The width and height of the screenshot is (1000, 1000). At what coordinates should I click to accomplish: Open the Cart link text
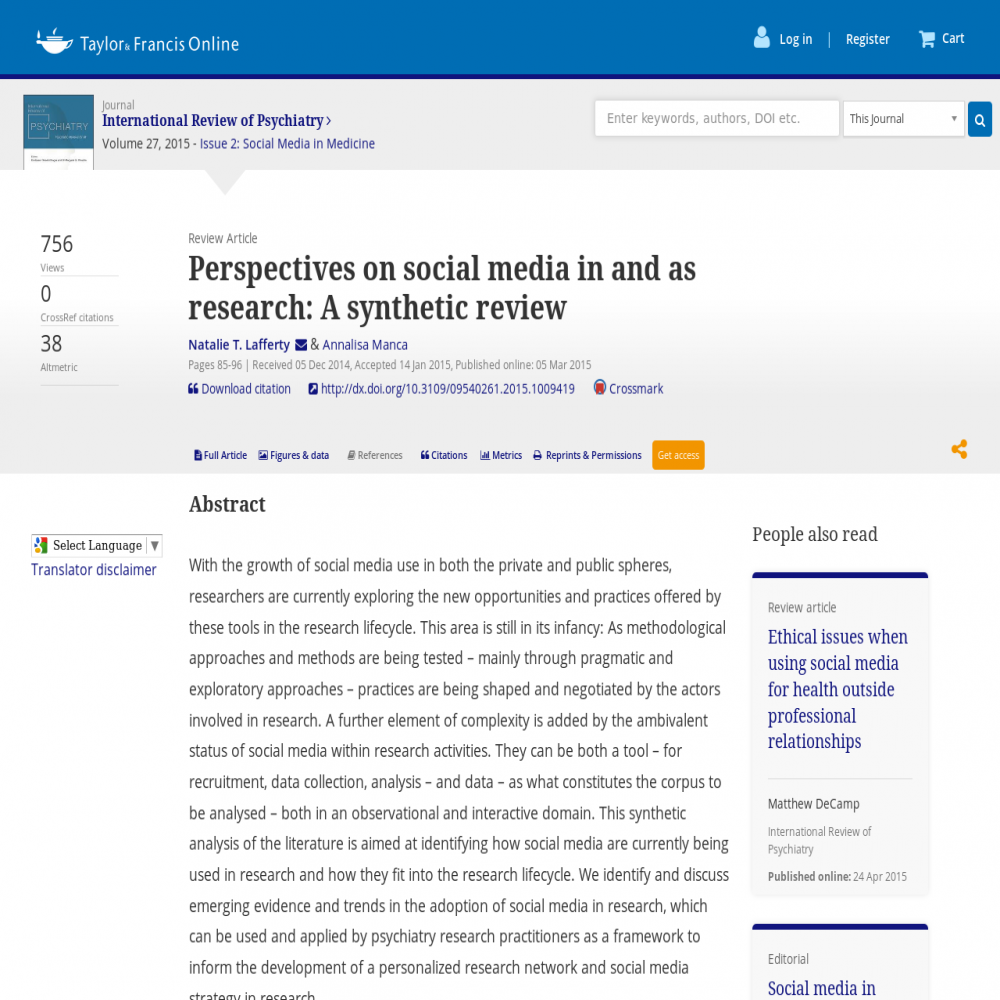click(953, 38)
